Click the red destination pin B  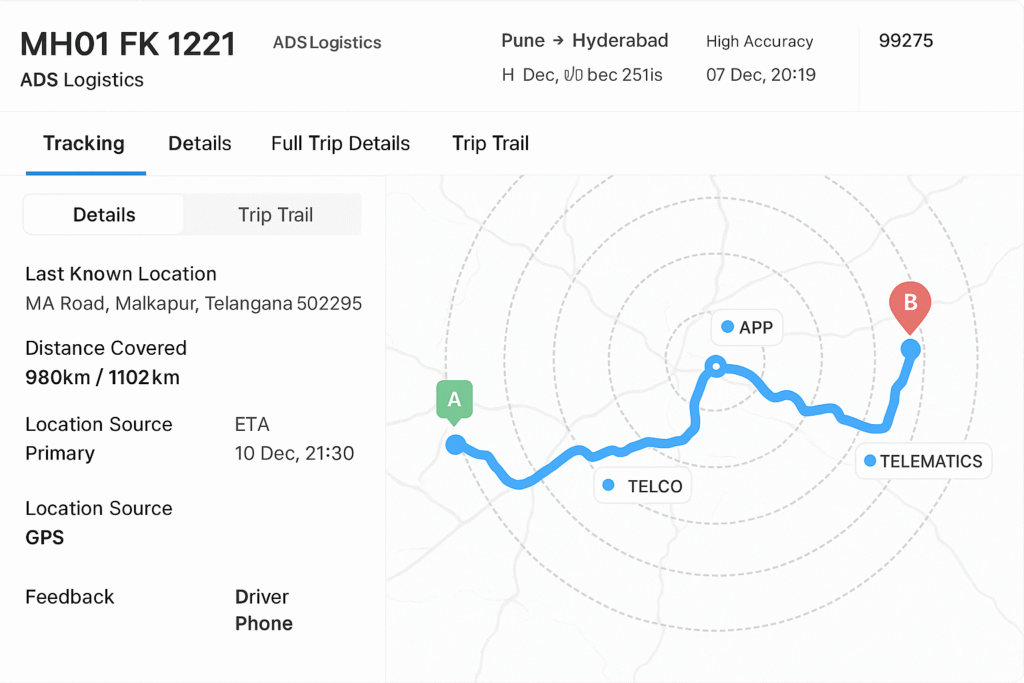910,306
